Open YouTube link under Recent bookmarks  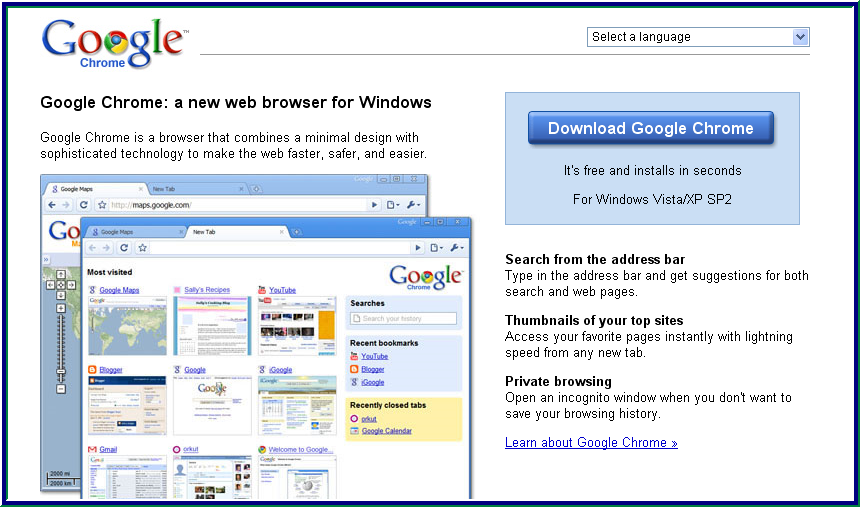click(x=375, y=356)
